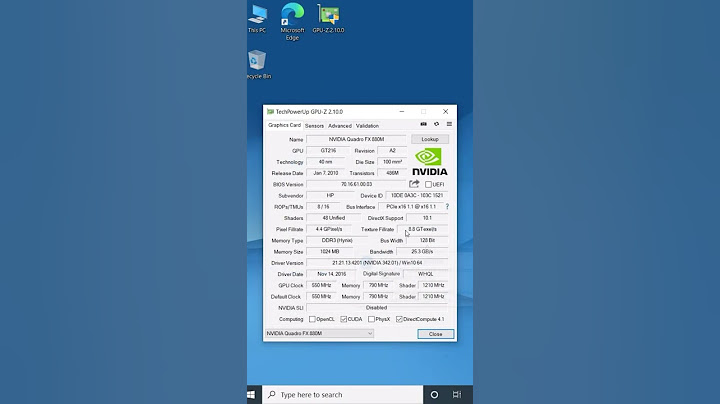Viewport: 720px width, 404px height.
Task: Click the GPU Clock value 550 MHz
Action: pyautogui.click(x=321, y=285)
